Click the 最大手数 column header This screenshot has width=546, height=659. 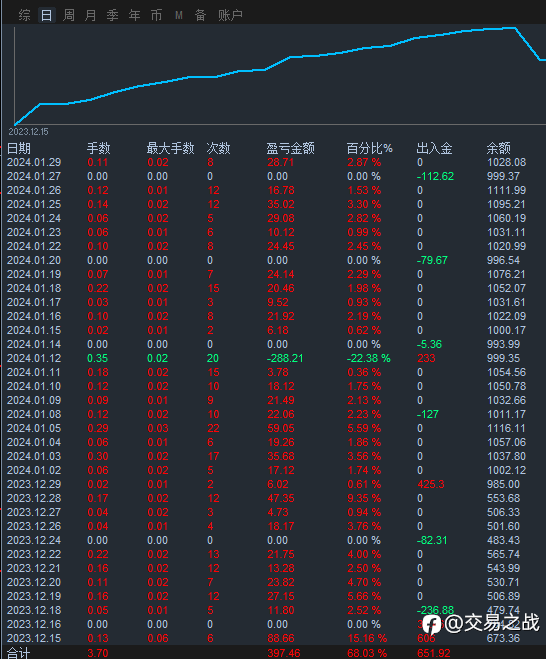(170, 148)
